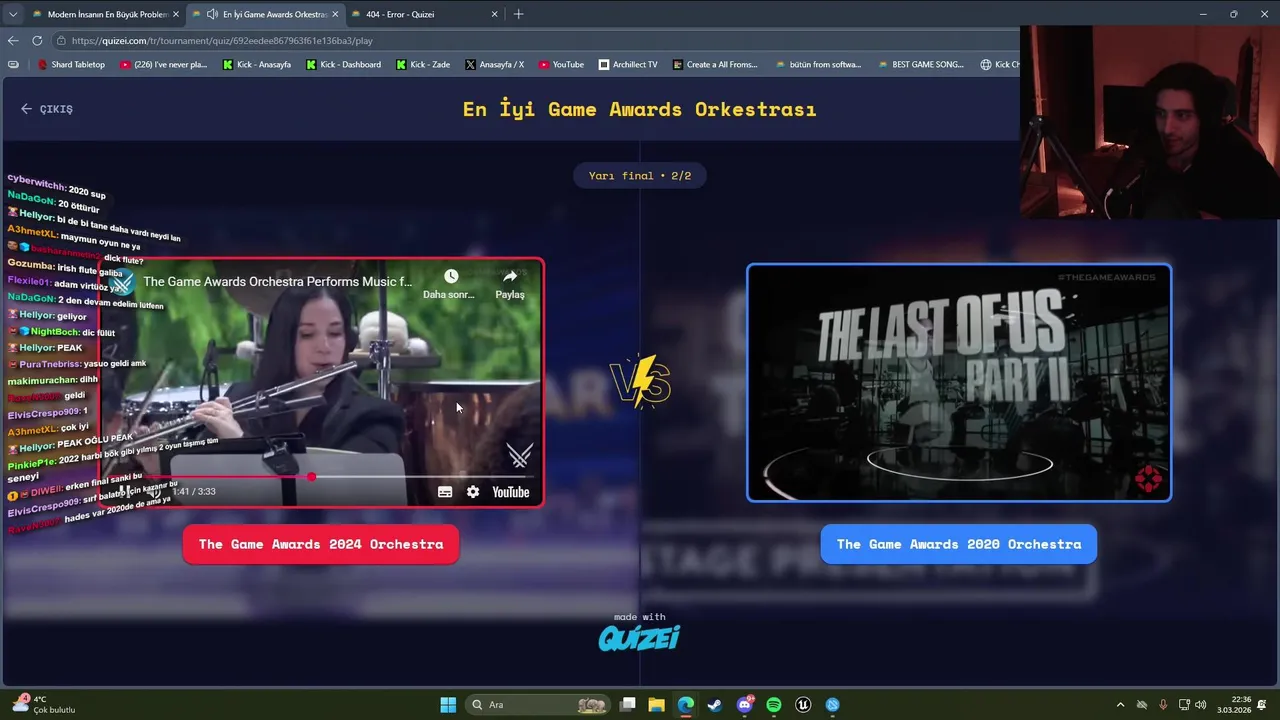View site info icon in address bar
The width and height of the screenshot is (1280, 720).
pos(62,41)
